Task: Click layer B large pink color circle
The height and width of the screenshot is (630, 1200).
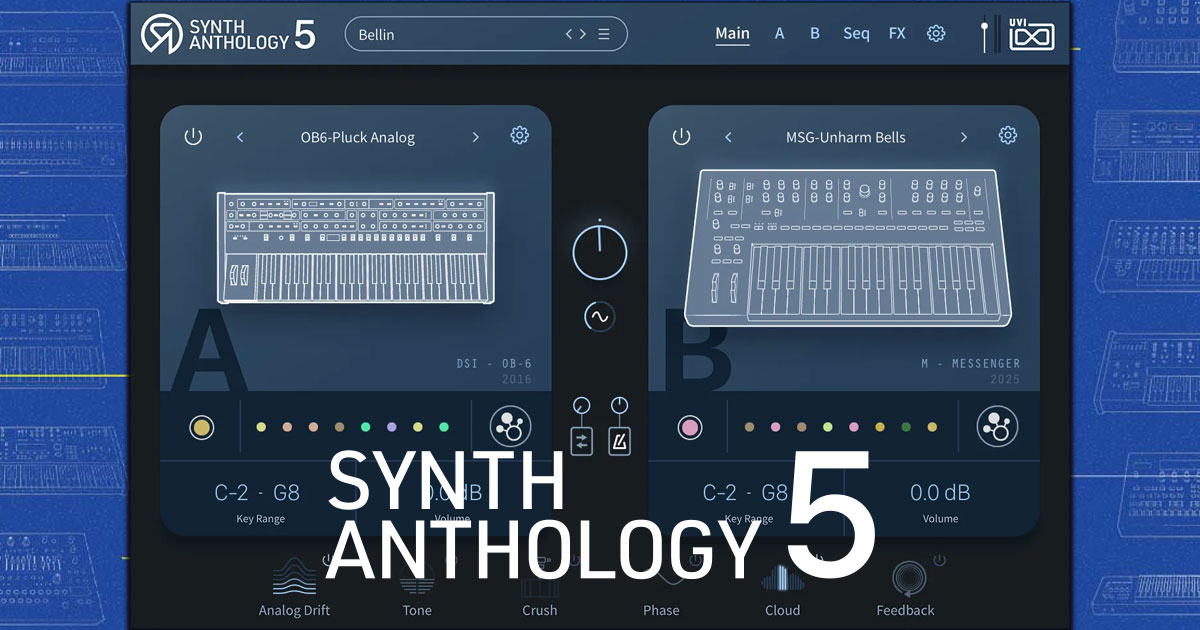Action: (x=690, y=428)
